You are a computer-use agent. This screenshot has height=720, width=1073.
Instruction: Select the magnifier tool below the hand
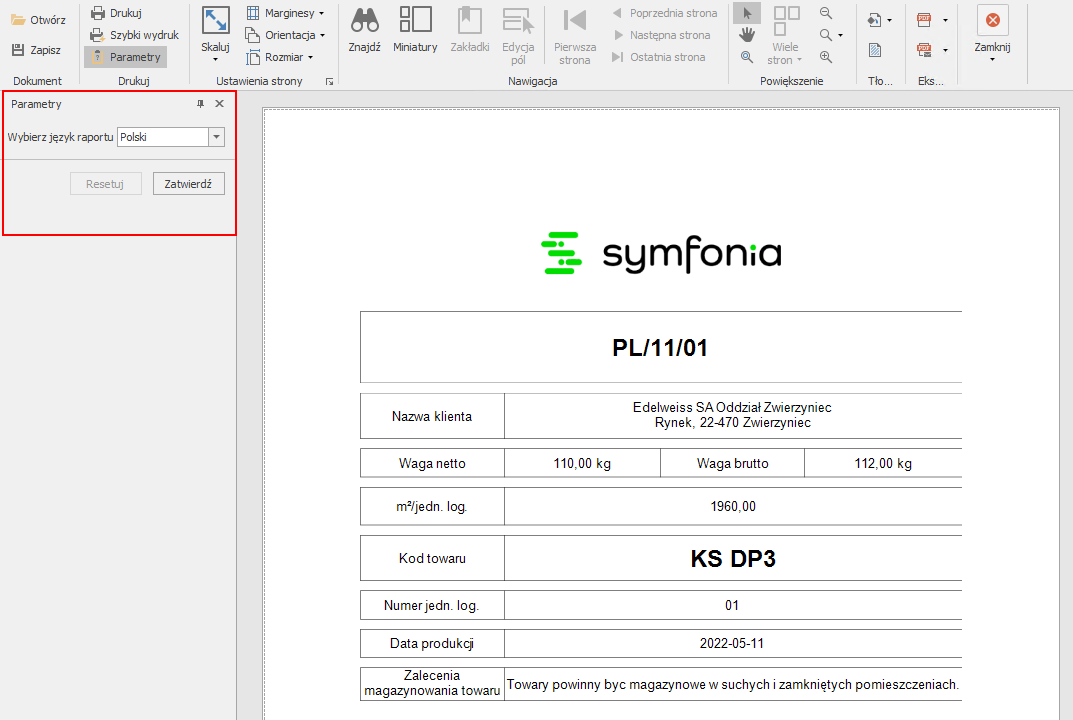coord(747,57)
